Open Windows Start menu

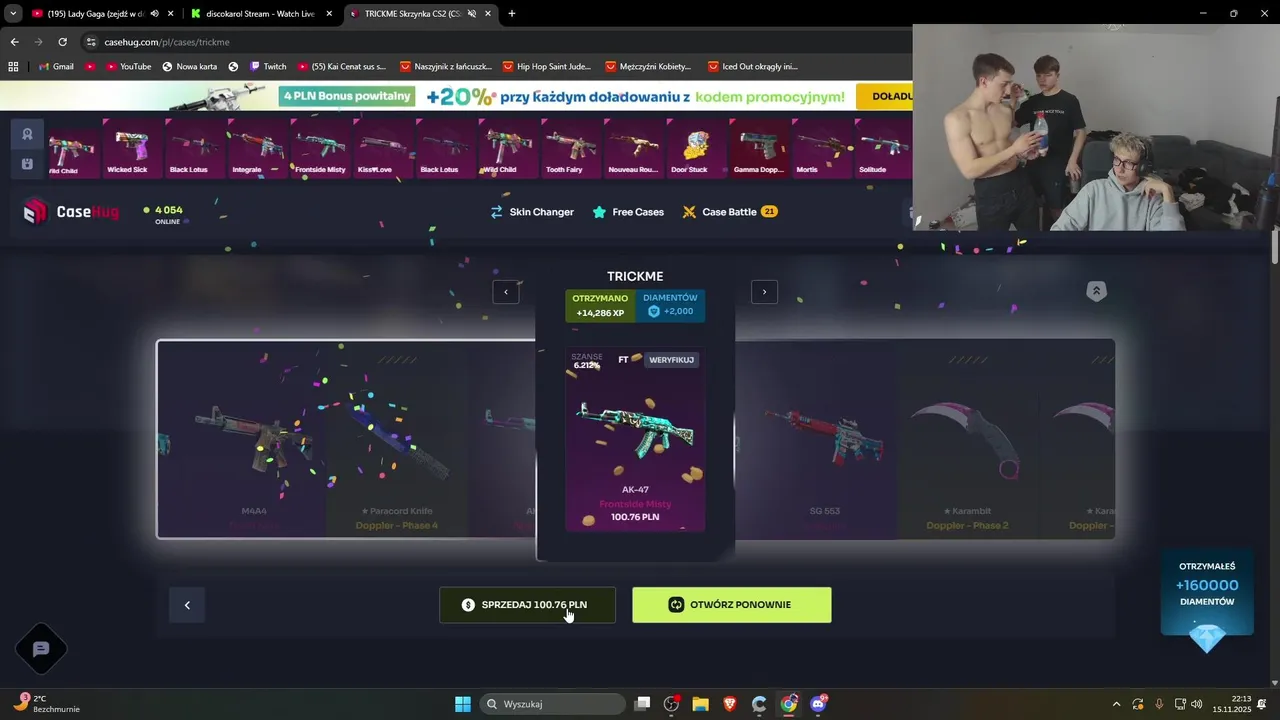click(462, 704)
